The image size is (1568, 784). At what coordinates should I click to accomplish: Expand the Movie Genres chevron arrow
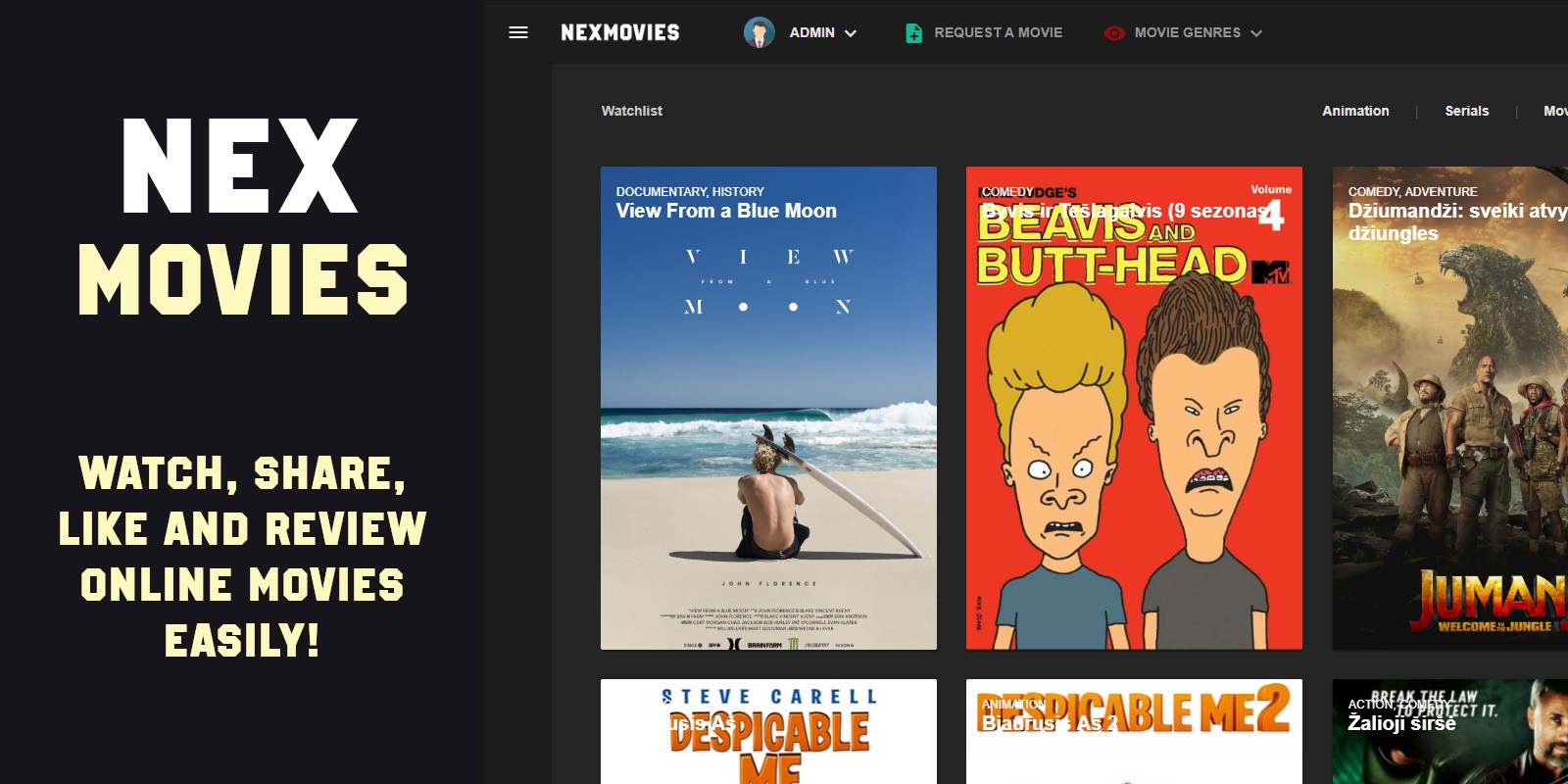pos(1256,33)
